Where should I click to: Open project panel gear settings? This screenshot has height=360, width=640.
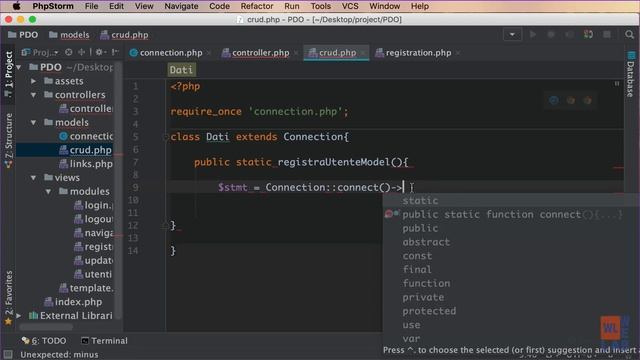(x=100, y=52)
